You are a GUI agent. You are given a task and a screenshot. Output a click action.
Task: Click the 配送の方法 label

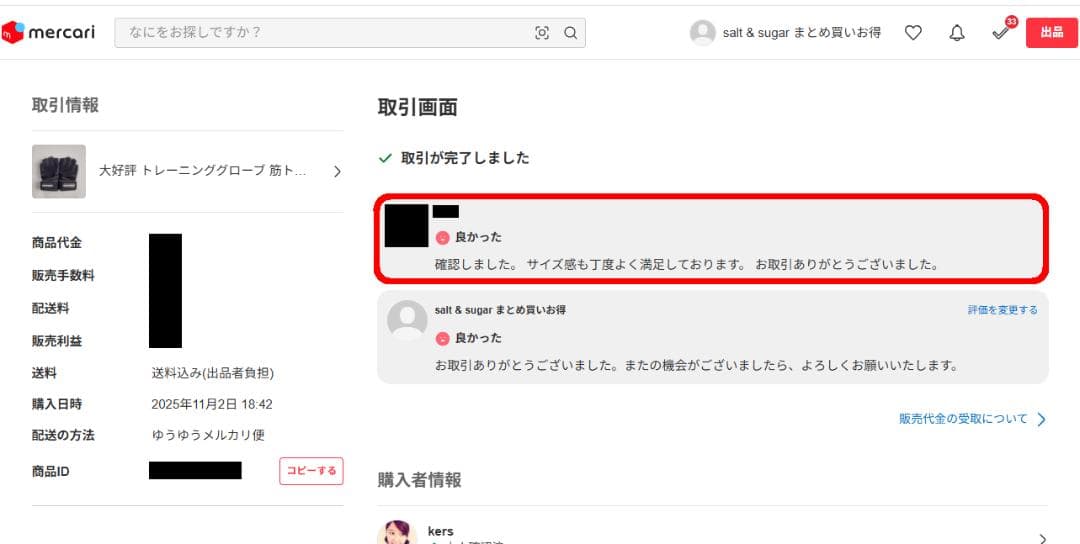[63, 435]
